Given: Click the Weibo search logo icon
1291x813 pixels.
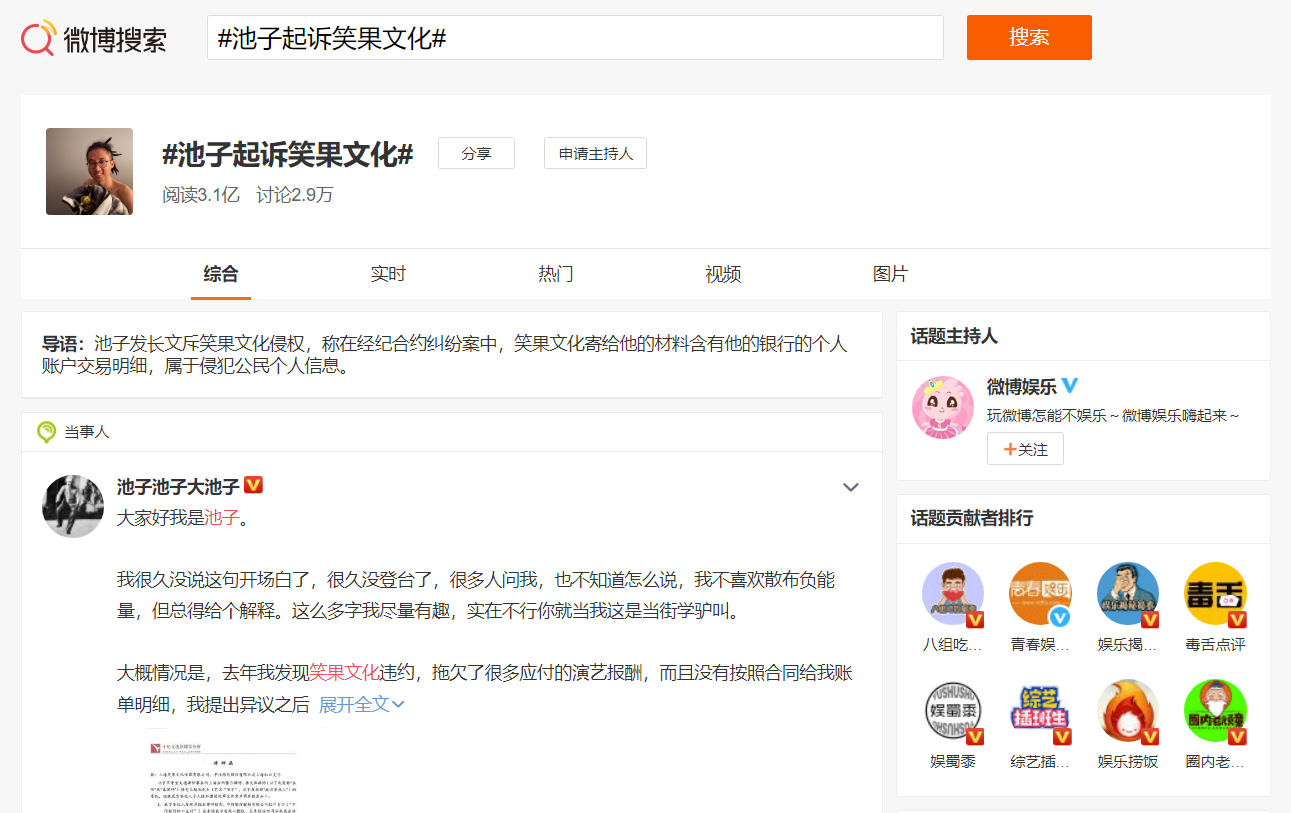Looking at the screenshot, I should 38,38.
